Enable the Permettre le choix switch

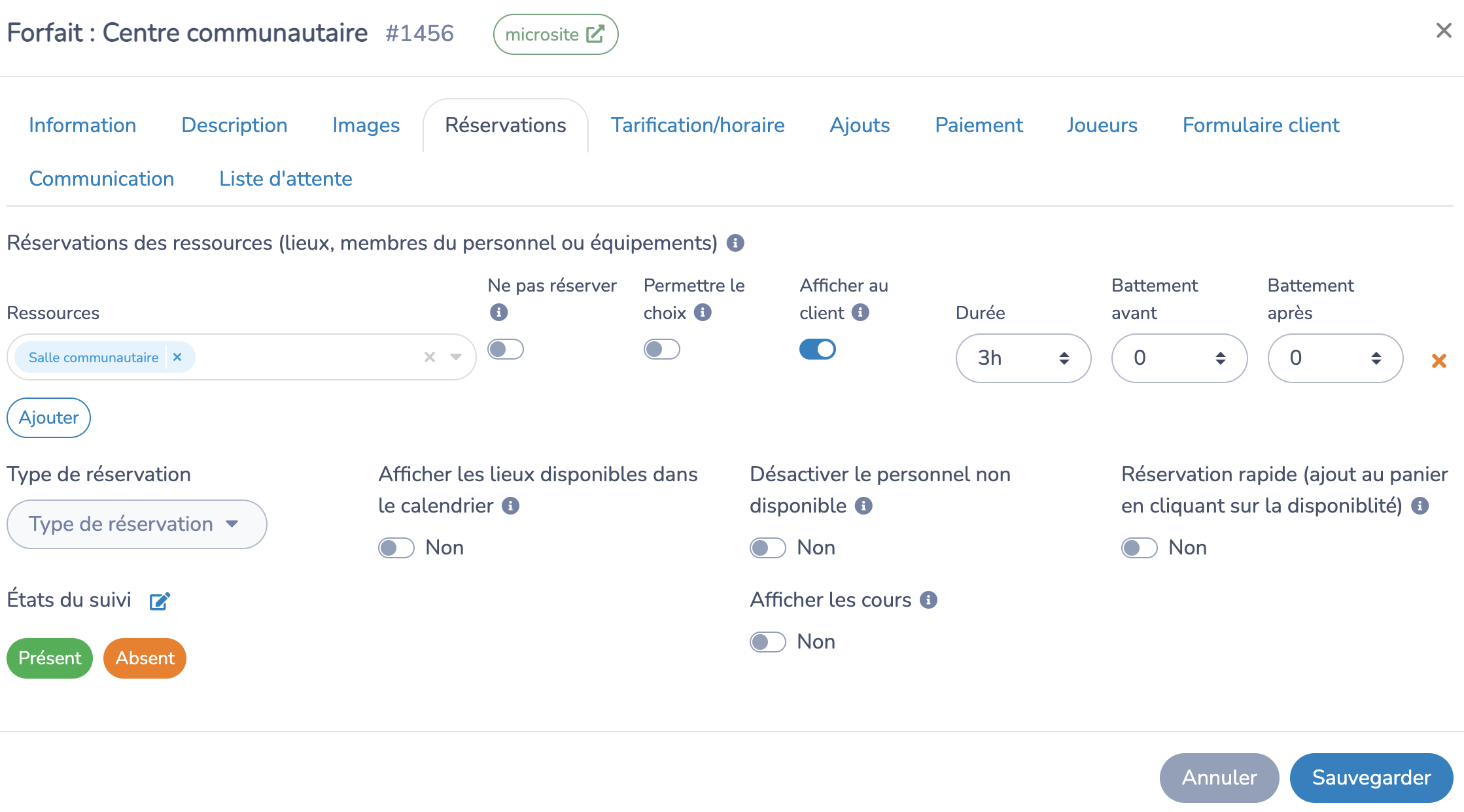coord(662,349)
